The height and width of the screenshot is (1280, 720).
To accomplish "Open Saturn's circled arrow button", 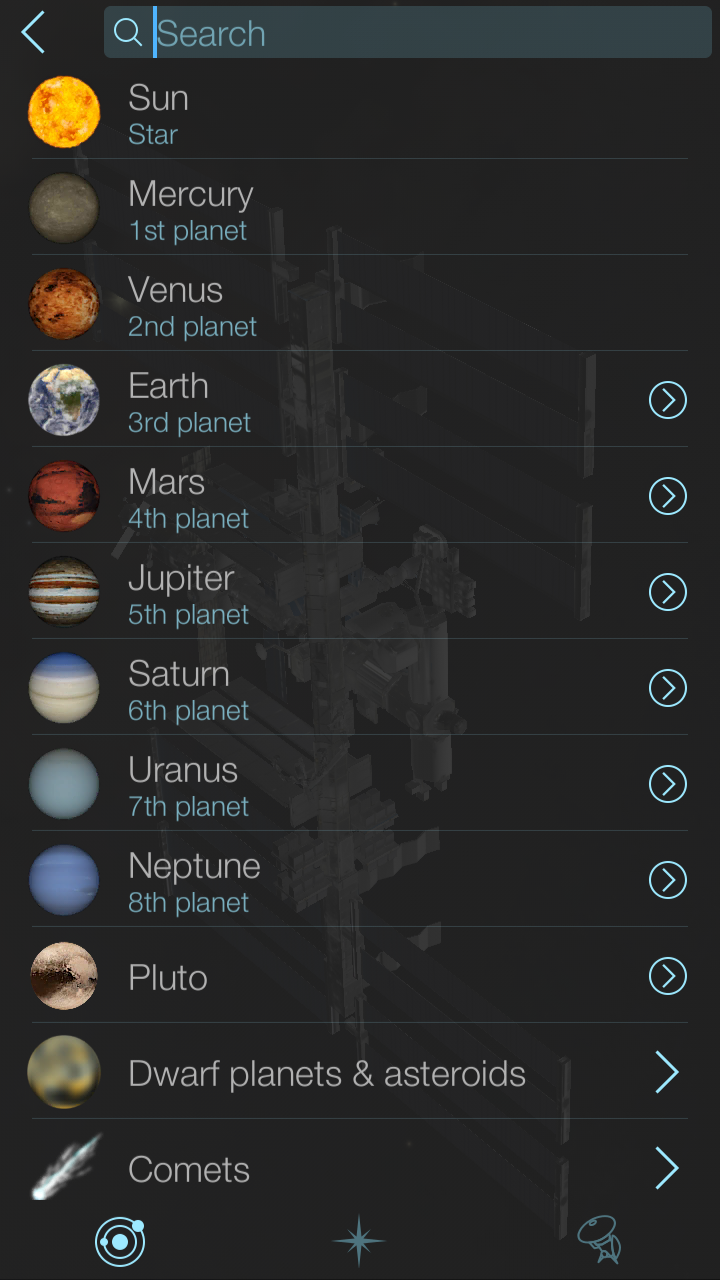I will [x=668, y=689].
